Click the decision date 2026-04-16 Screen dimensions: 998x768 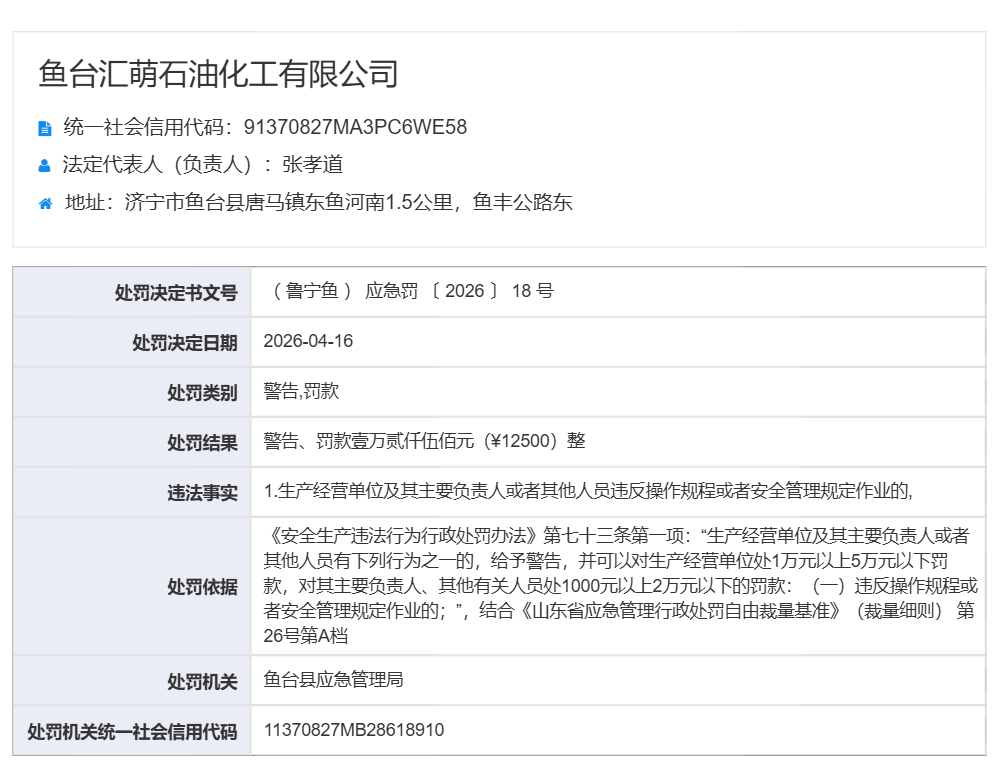[x=308, y=342]
